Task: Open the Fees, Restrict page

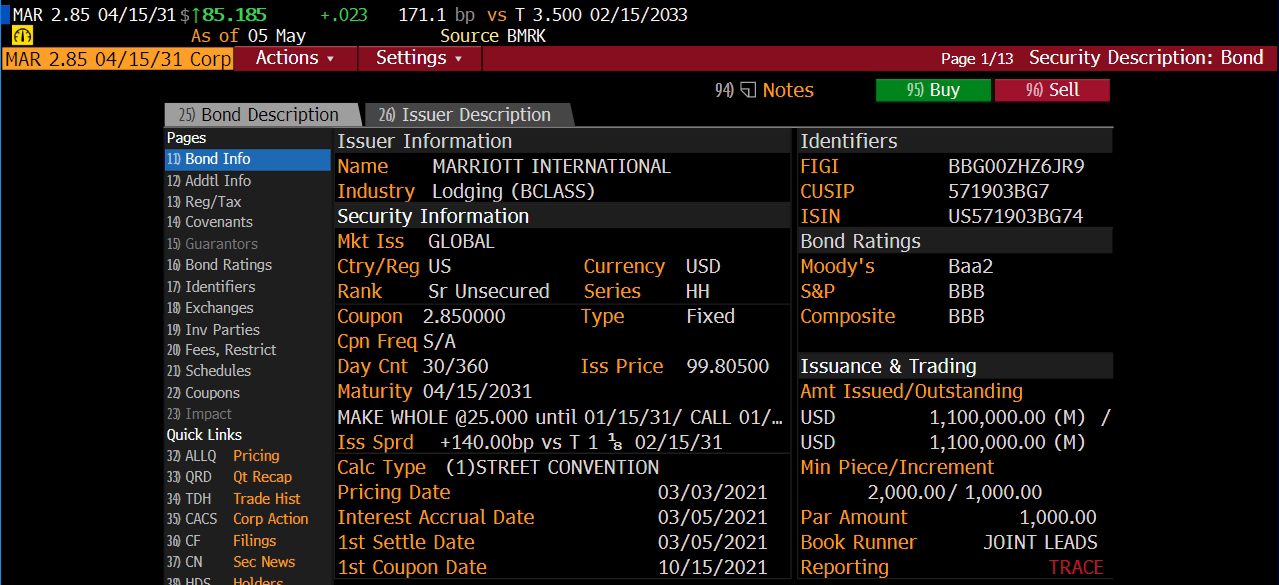Action: [x=221, y=350]
